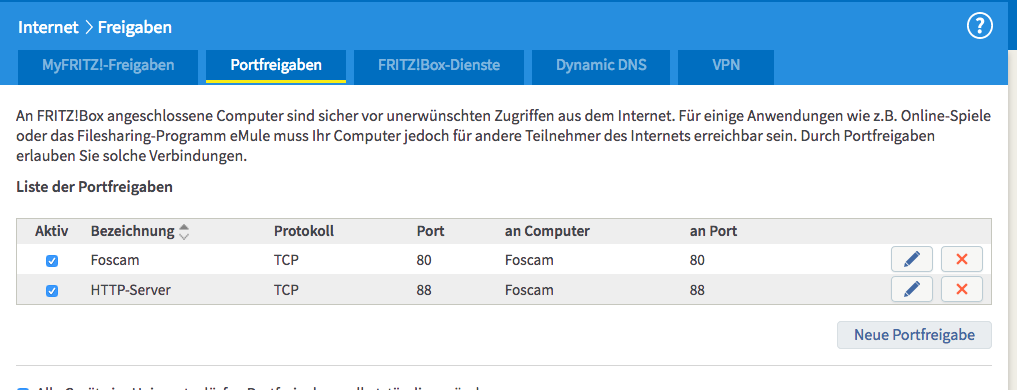Click an Port value 88
The width and height of the screenshot is (1017, 390).
pos(697,290)
